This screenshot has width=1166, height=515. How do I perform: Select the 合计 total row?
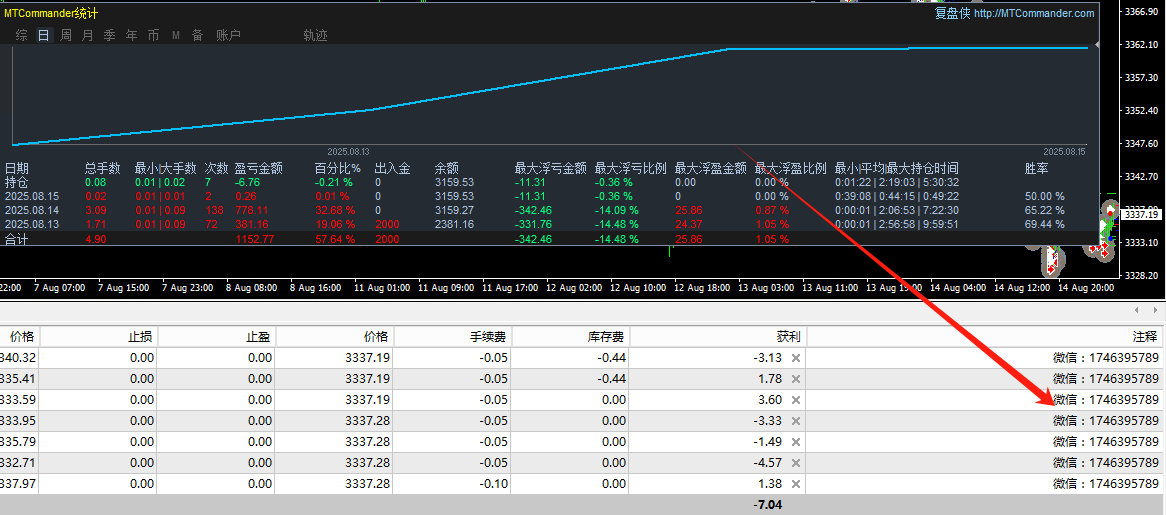click(x=549, y=239)
